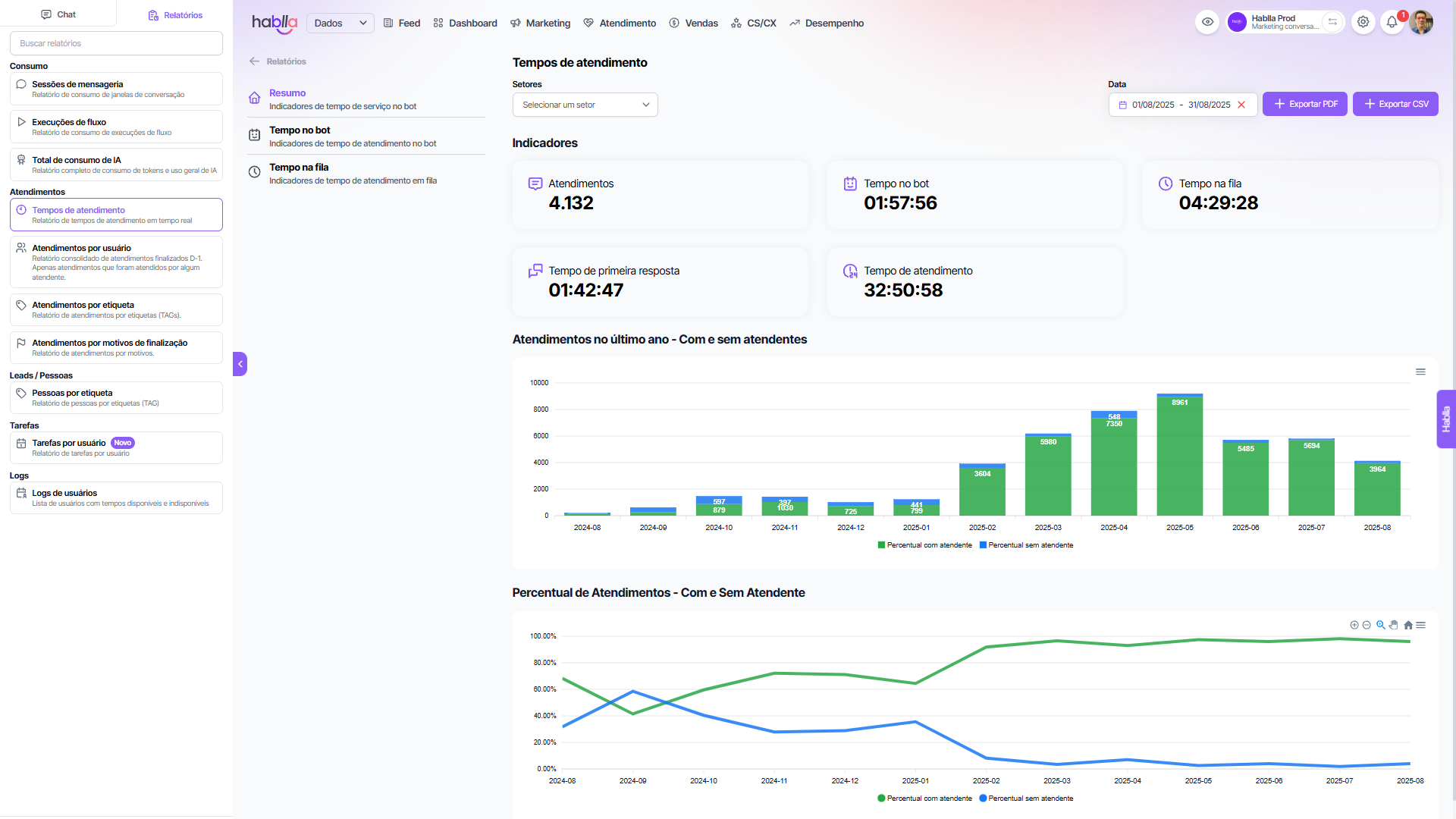
Task: Click the Exportar CSV button
Action: (x=1395, y=104)
